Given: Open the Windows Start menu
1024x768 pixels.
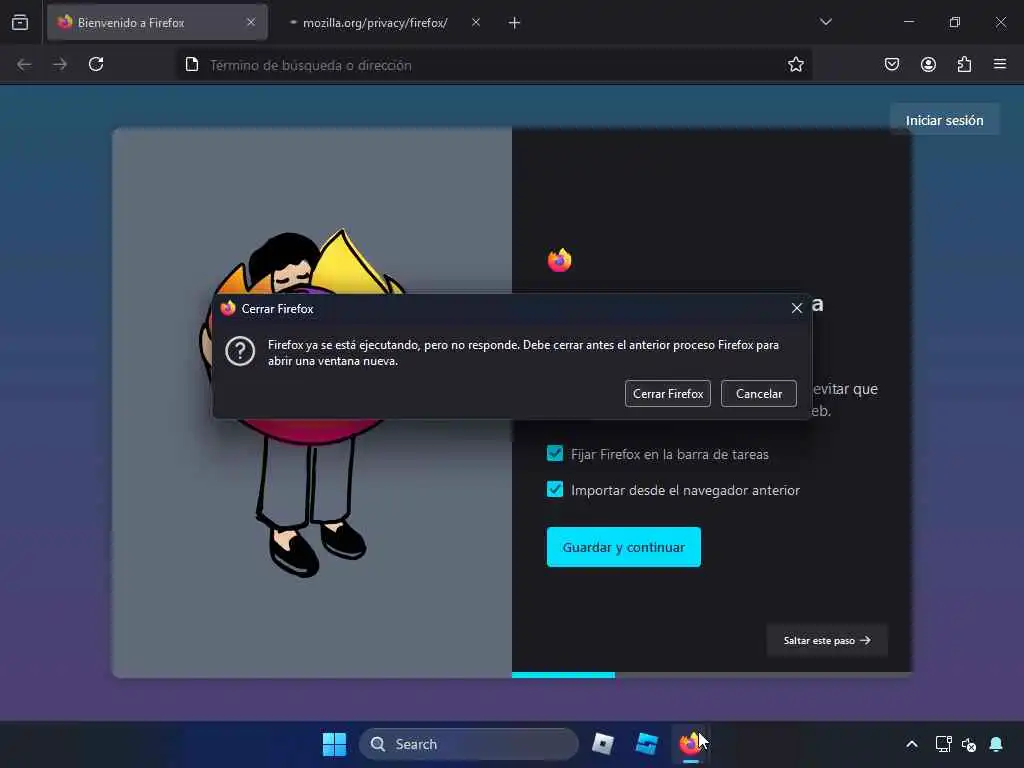Looking at the screenshot, I should [x=334, y=744].
